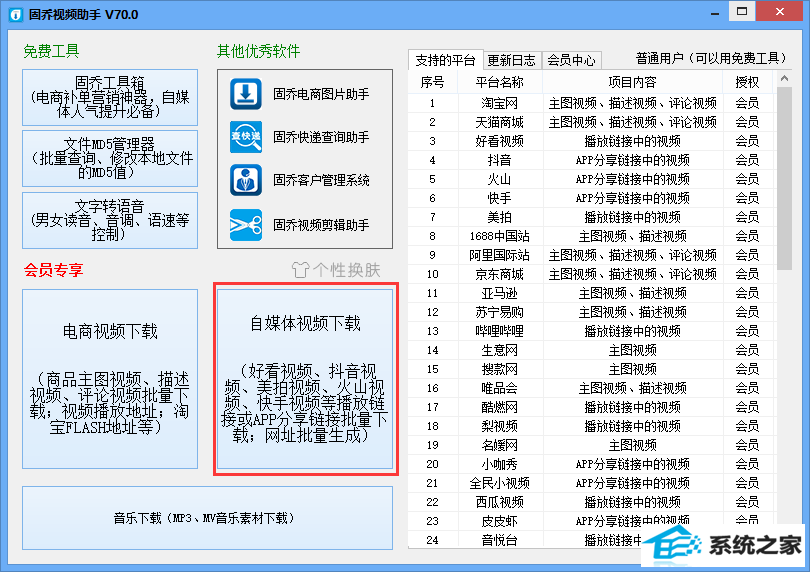Close the 固乔视频助手 window
Viewport: 810px width, 572px height.
780,11
